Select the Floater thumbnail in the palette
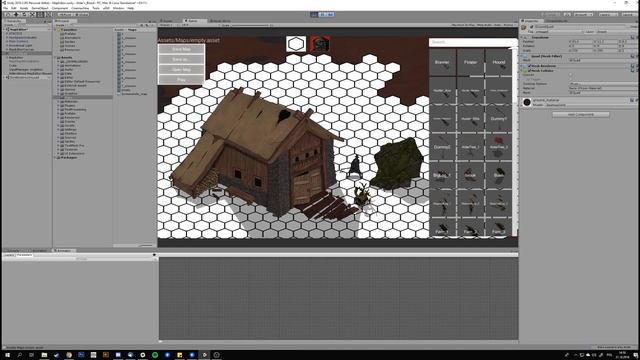The width and height of the screenshot is (640, 360). tap(470, 62)
